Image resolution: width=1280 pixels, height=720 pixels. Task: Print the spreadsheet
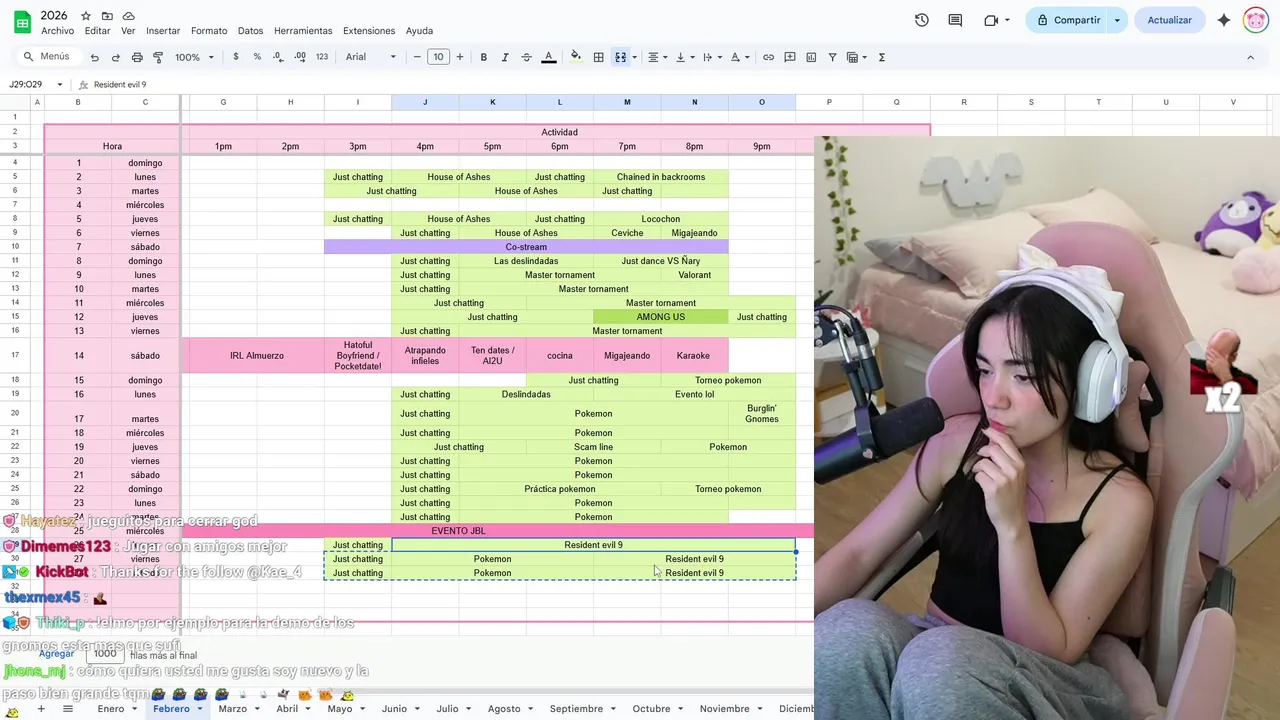(137, 57)
